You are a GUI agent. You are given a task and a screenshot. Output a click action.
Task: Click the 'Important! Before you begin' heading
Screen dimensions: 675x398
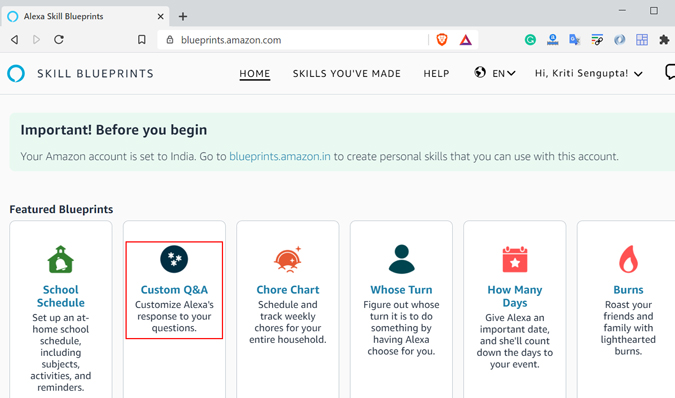tap(114, 130)
